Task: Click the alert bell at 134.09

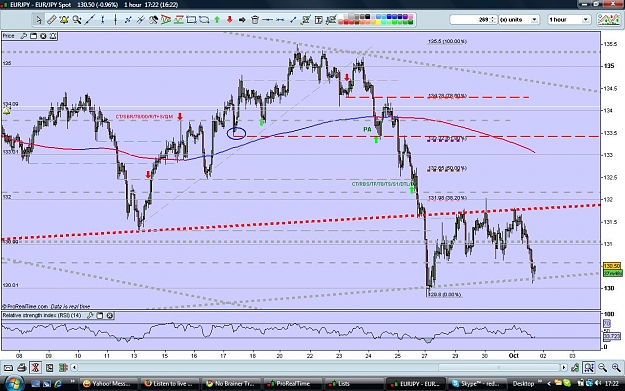Action: (x=6, y=111)
